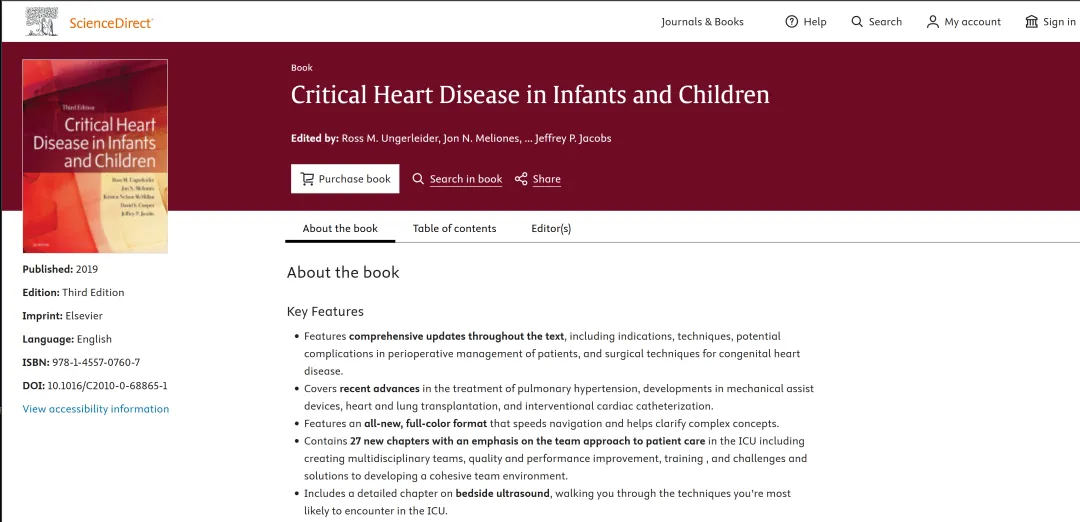Click the Search in book magnifier icon
Image resolution: width=1080 pixels, height=522 pixels.
[418, 179]
